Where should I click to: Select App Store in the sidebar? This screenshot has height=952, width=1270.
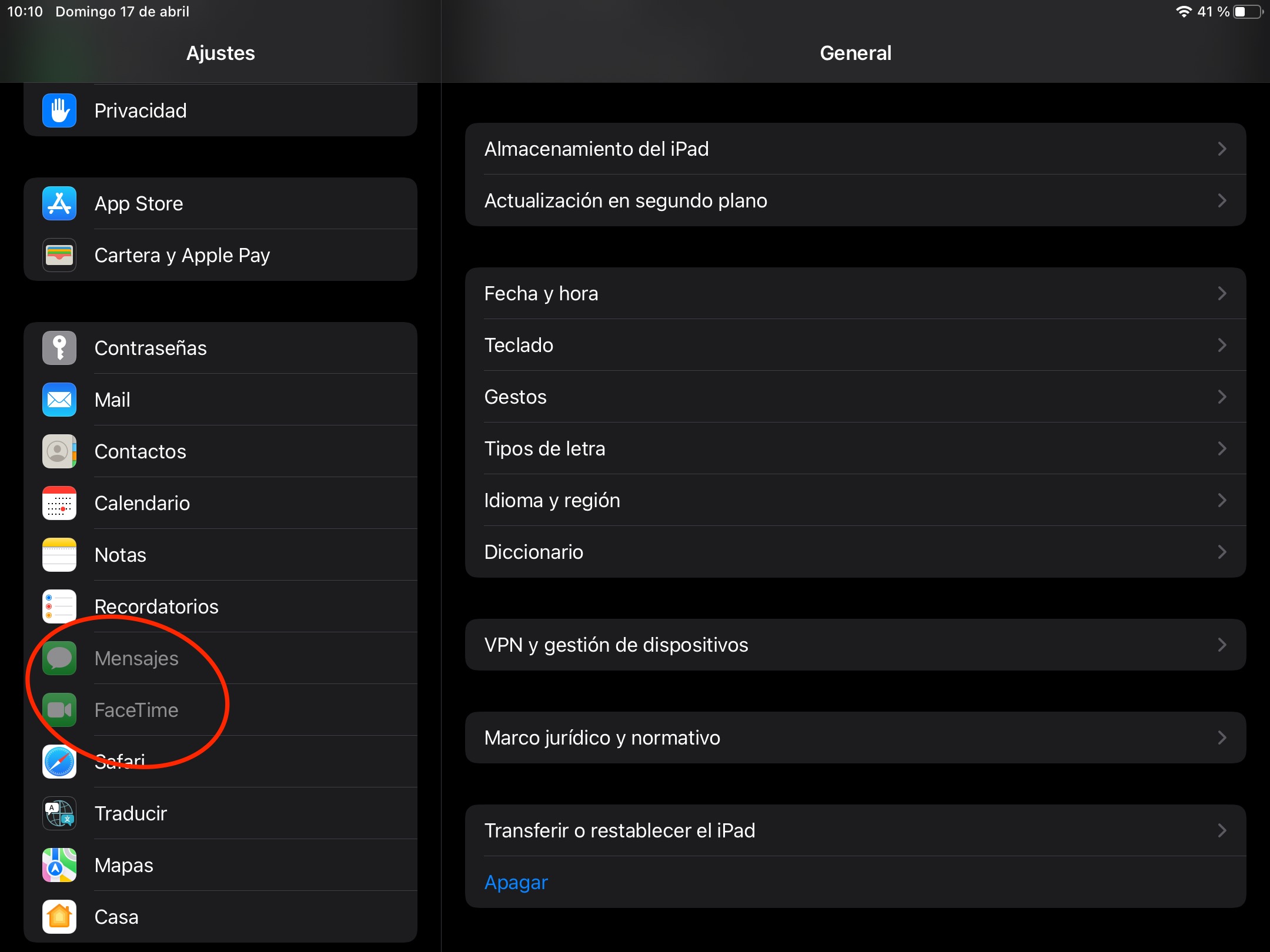point(220,203)
